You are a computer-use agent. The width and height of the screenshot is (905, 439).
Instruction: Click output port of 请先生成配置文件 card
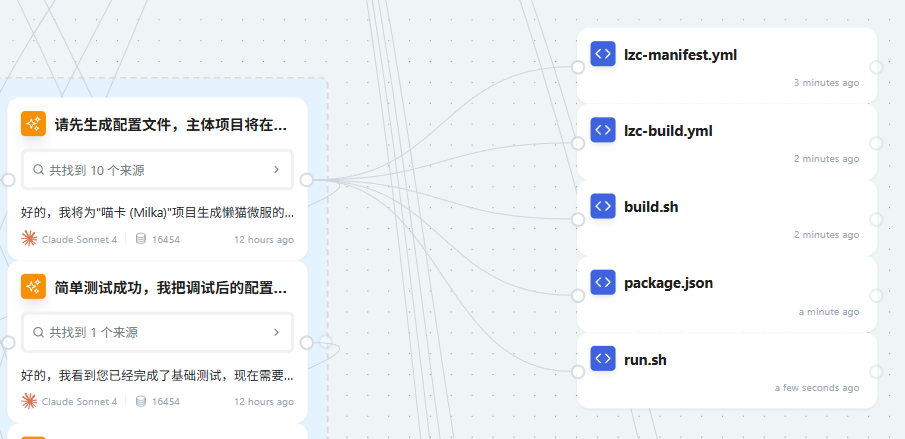click(306, 180)
